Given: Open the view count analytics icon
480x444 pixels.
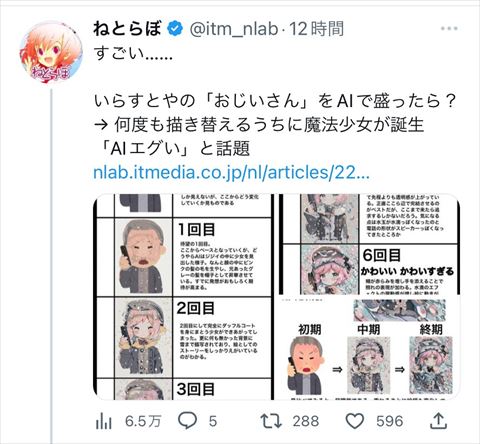Looking at the screenshot, I should (104, 421).
